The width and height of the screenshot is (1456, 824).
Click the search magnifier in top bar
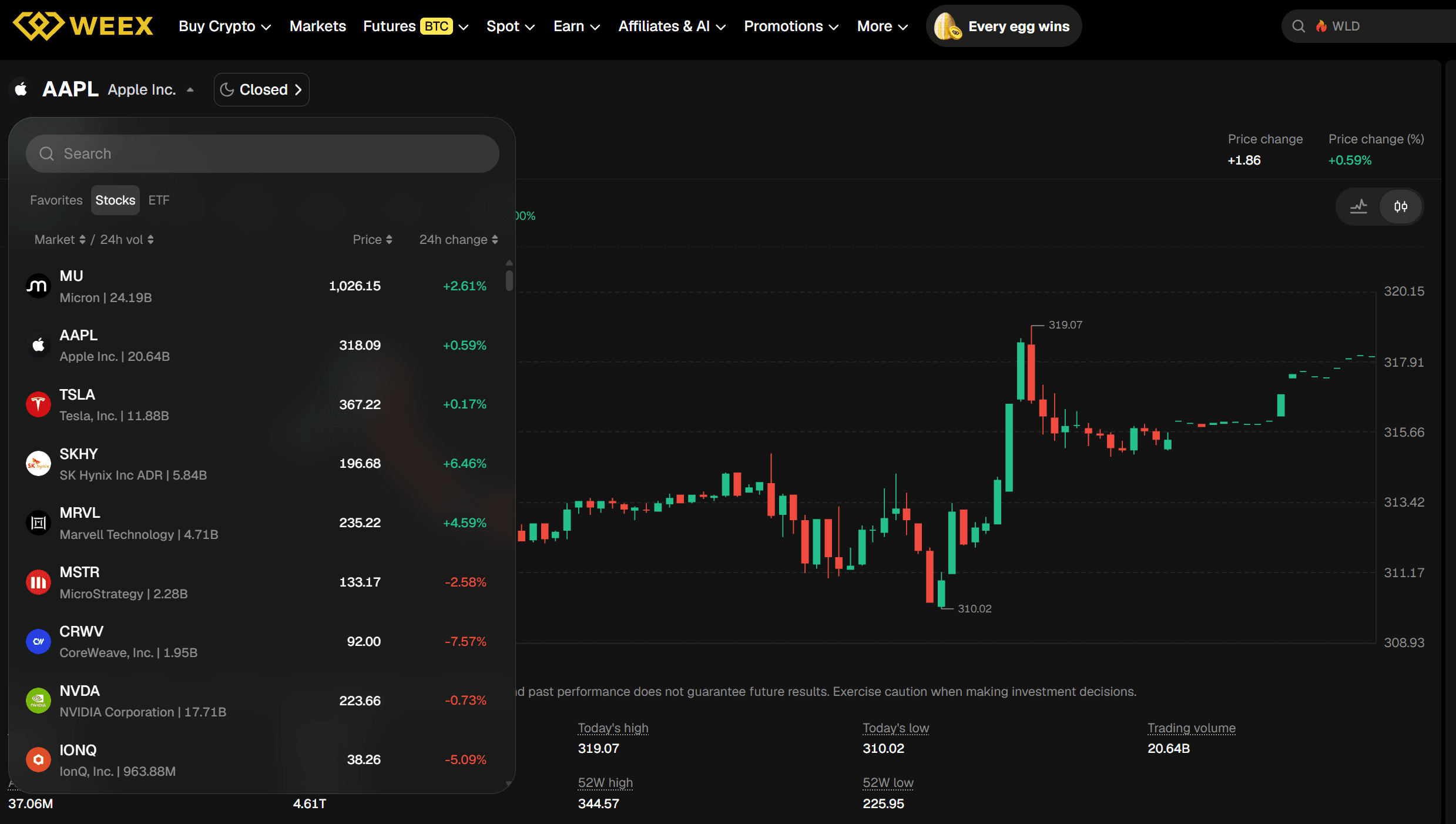click(x=1299, y=26)
